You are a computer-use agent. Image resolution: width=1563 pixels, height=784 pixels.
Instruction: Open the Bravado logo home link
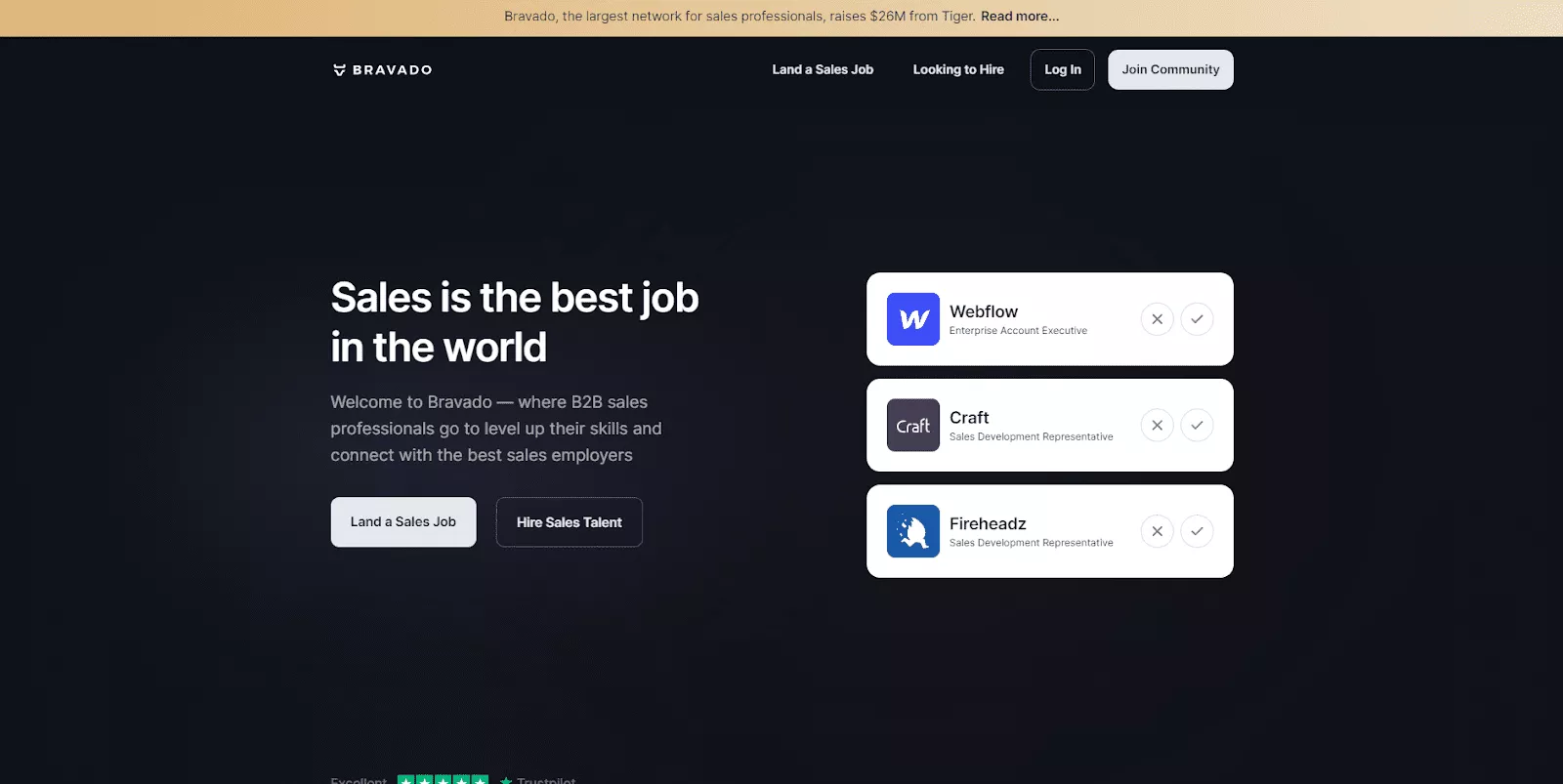382,69
